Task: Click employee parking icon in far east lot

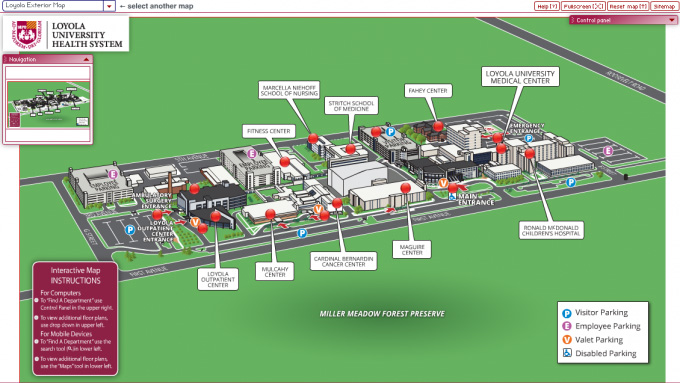Action: tap(608, 151)
